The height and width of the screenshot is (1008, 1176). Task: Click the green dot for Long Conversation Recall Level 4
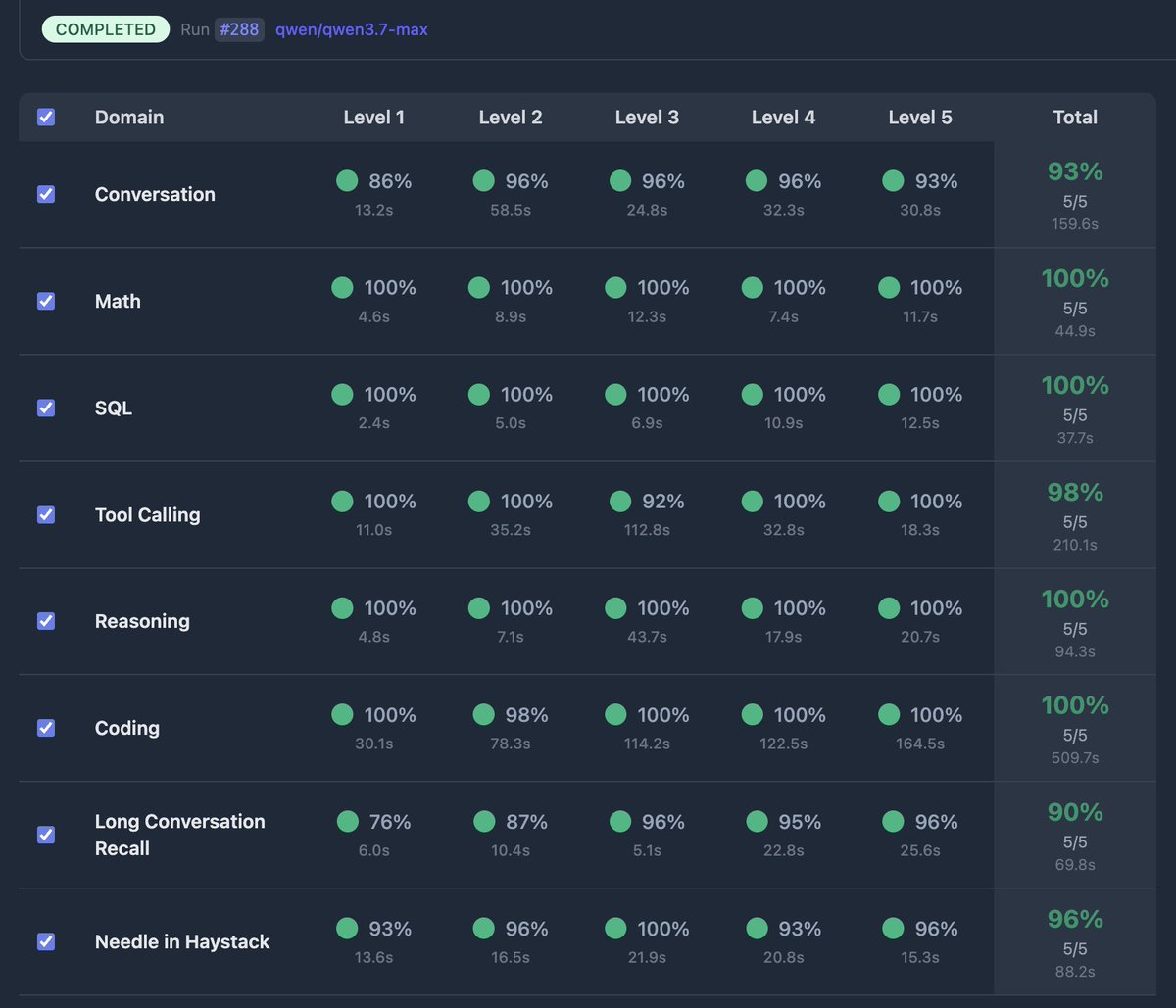click(757, 821)
